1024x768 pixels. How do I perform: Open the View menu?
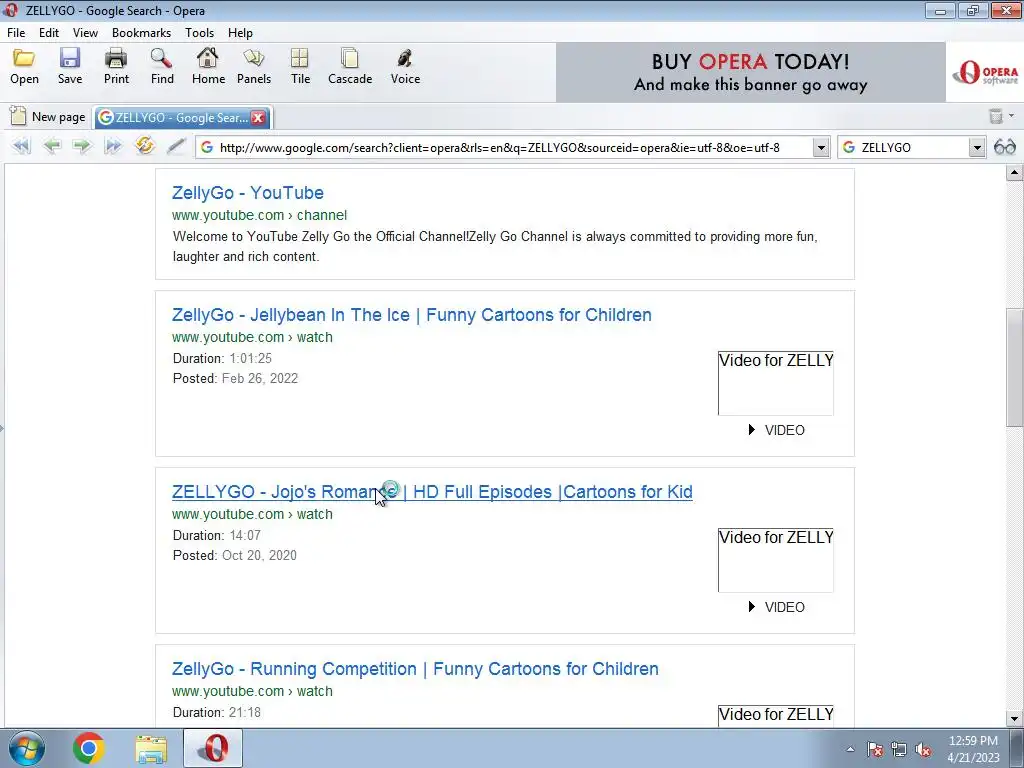coord(86,33)
